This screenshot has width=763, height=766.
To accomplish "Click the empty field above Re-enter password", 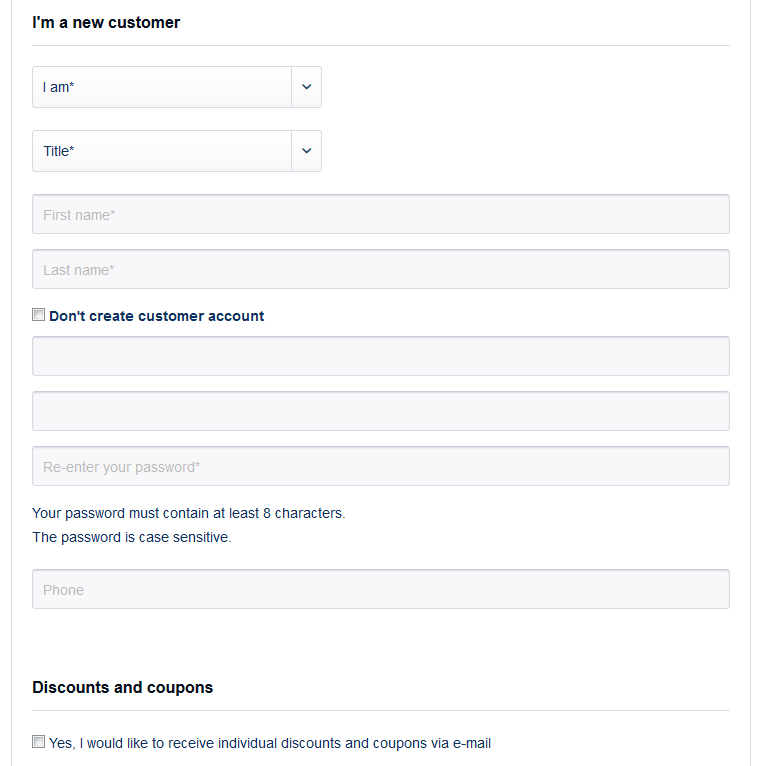I will click(x=381, y=411).
